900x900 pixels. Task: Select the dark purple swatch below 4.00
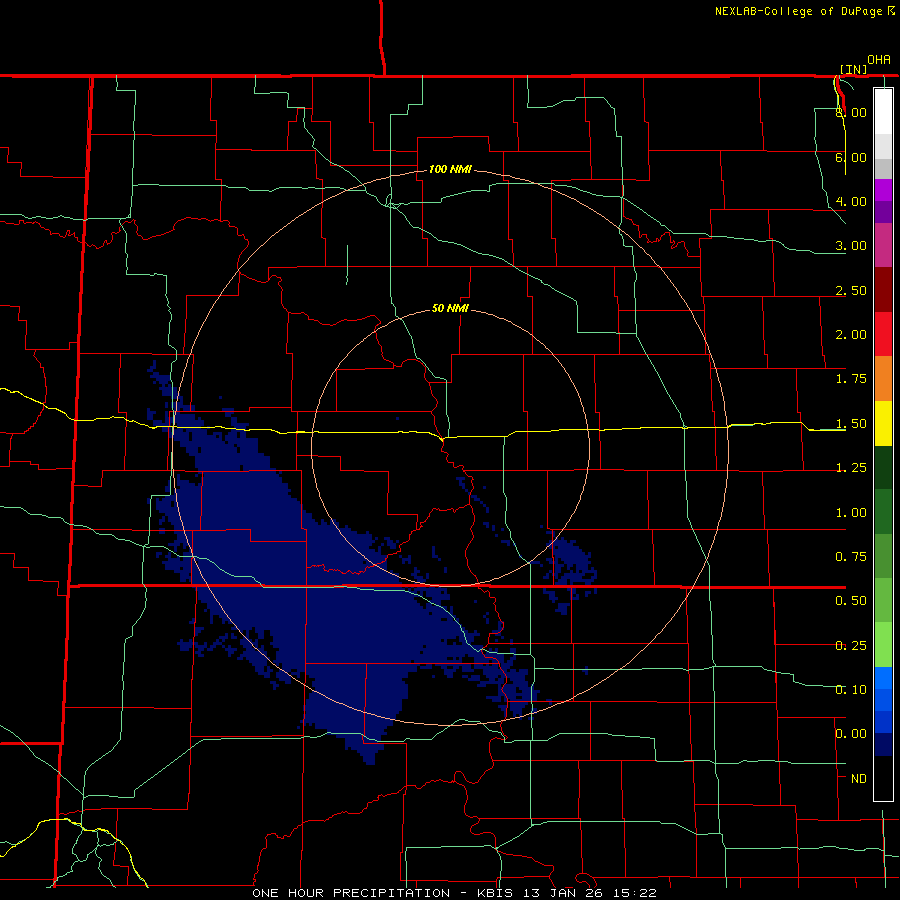click(883, 212)
